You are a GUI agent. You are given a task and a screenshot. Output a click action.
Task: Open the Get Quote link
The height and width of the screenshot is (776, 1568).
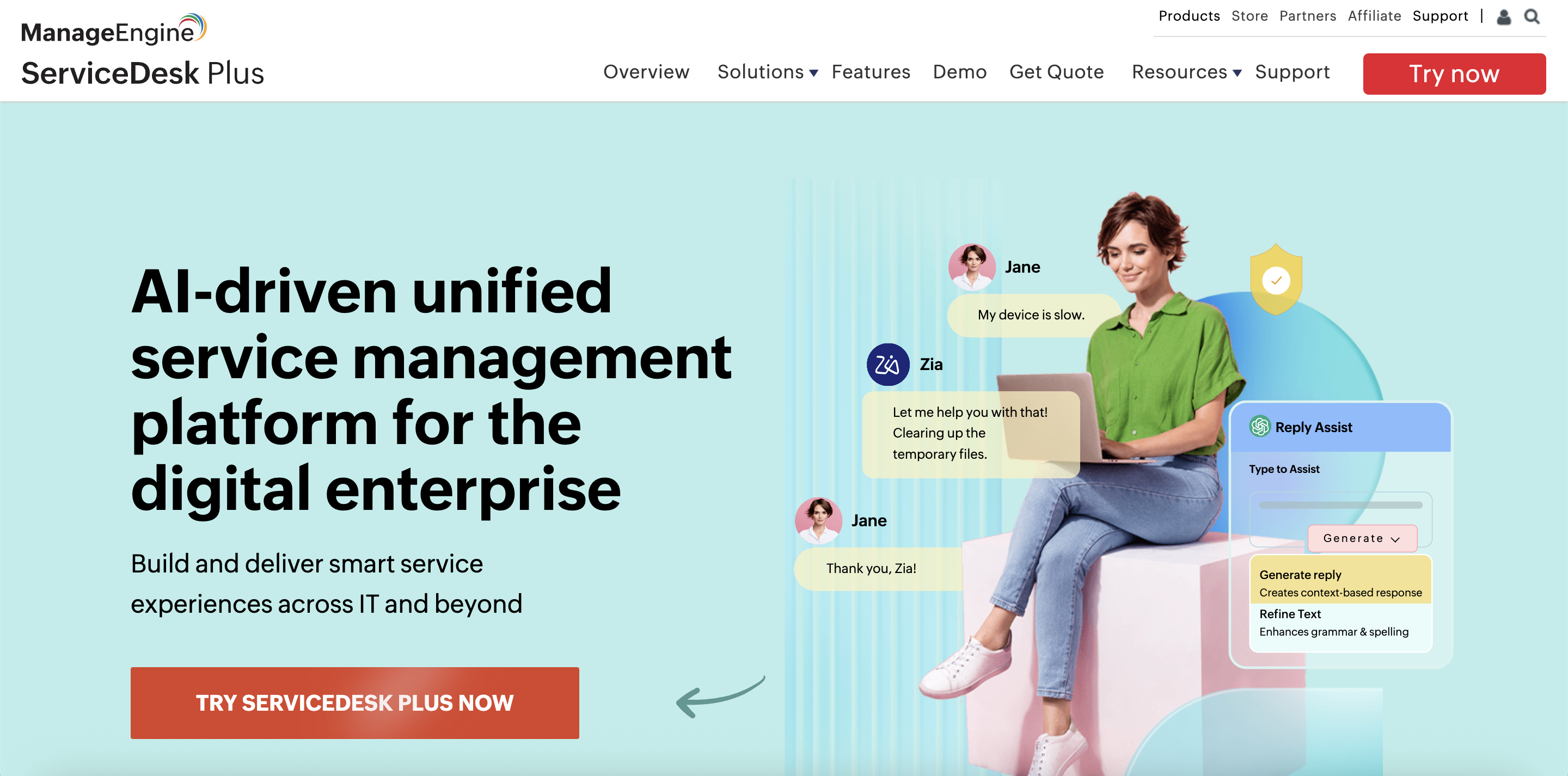[1057, 72]
